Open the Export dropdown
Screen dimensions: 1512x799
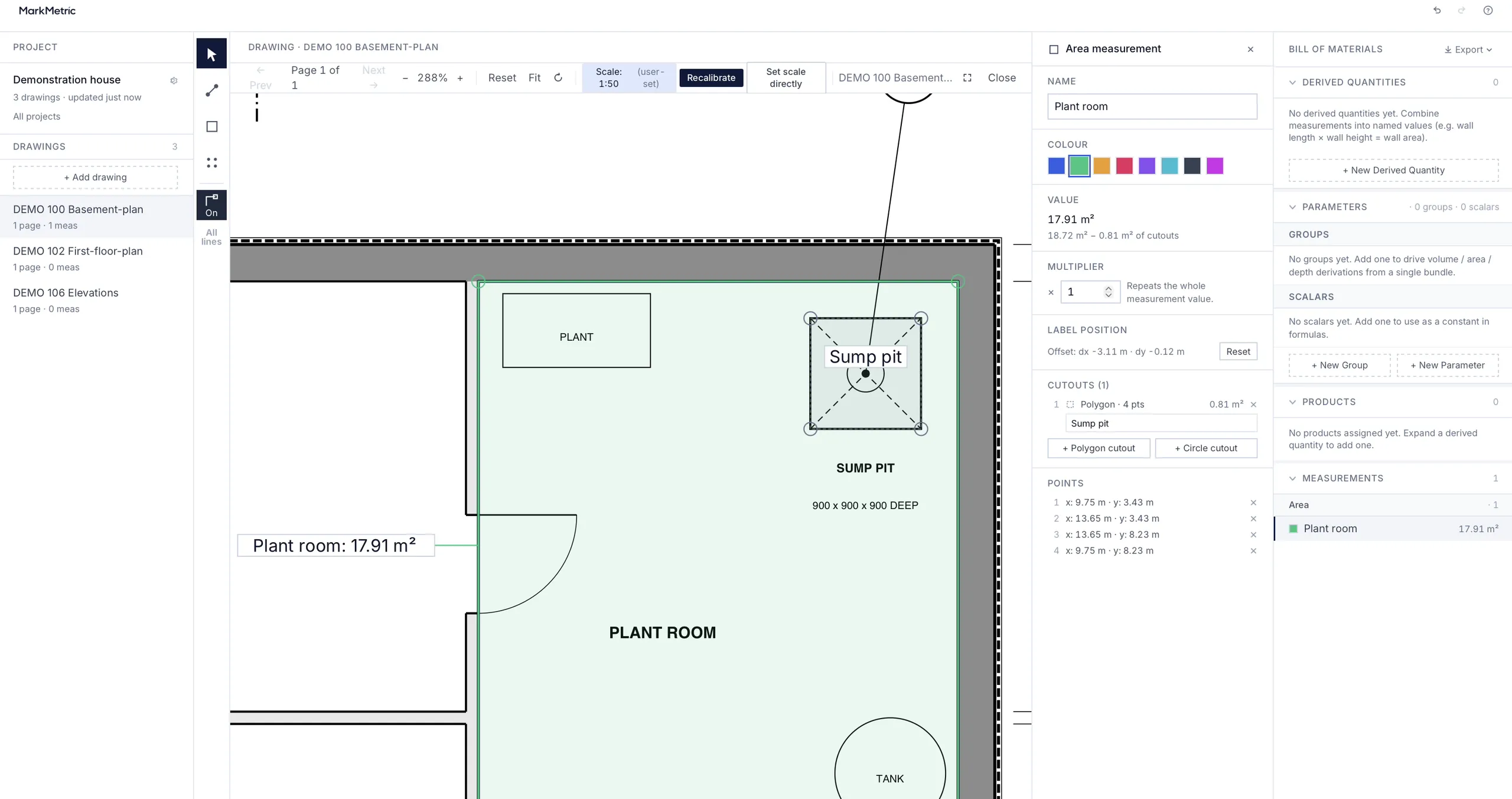[1468, 50]
